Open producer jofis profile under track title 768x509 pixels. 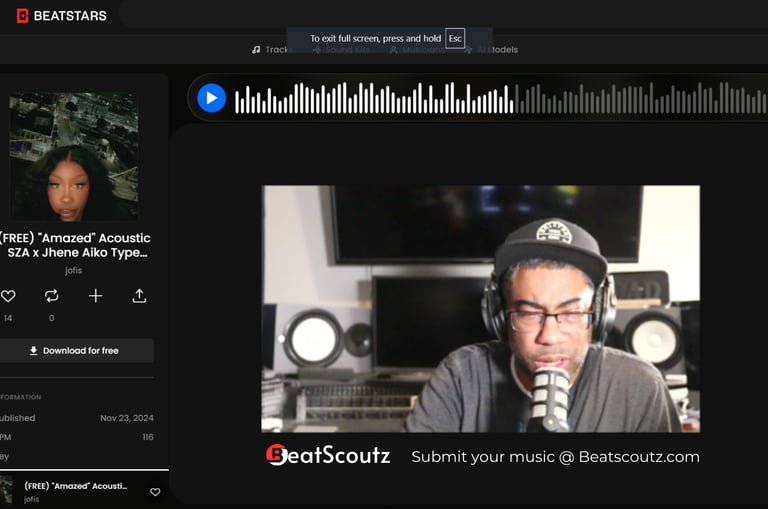73,270
